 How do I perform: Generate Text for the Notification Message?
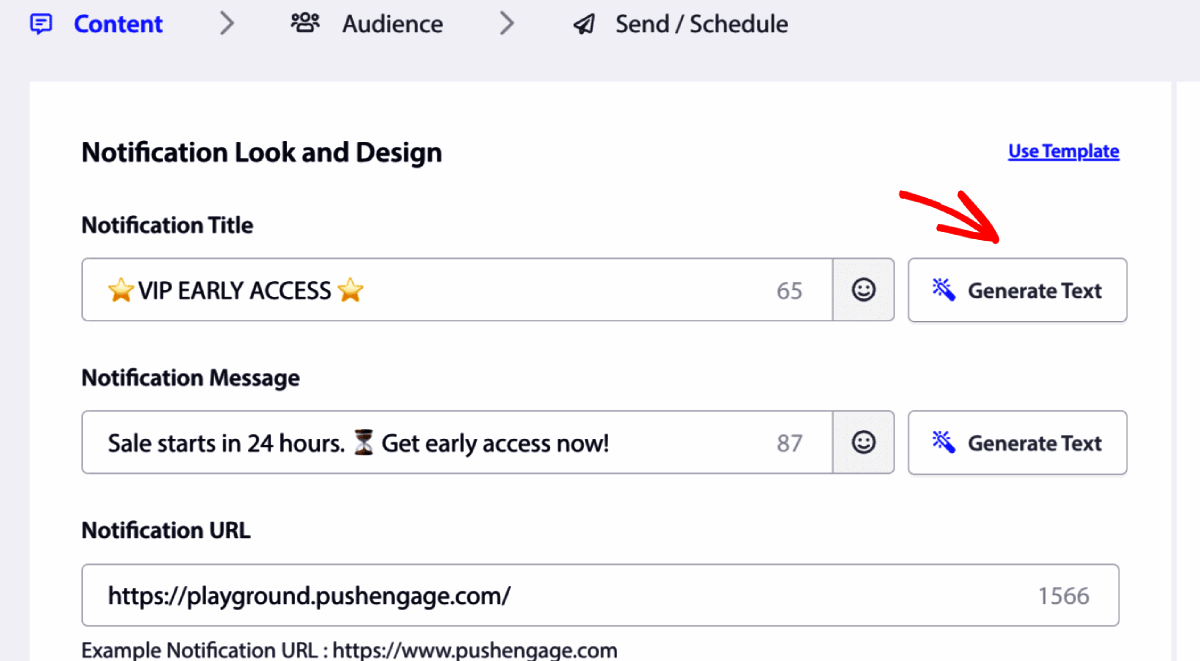1017,442
